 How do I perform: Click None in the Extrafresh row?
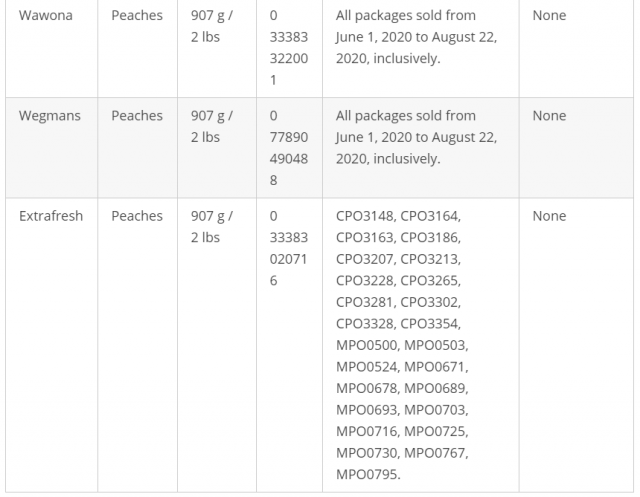(x=549, y=216)
